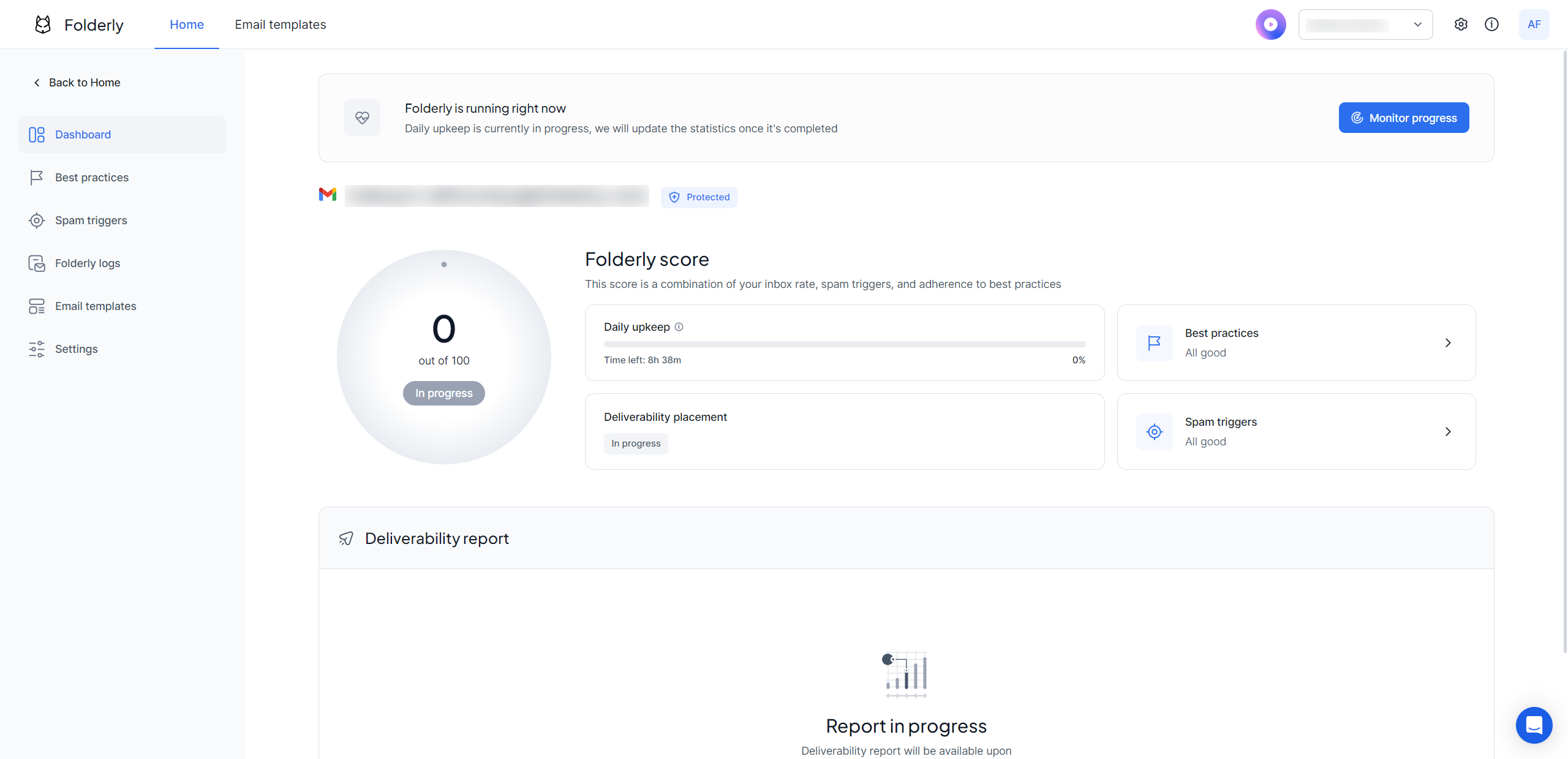Click the Gmail envelope icon
The image size is (1568, 759).
point(328,195)
